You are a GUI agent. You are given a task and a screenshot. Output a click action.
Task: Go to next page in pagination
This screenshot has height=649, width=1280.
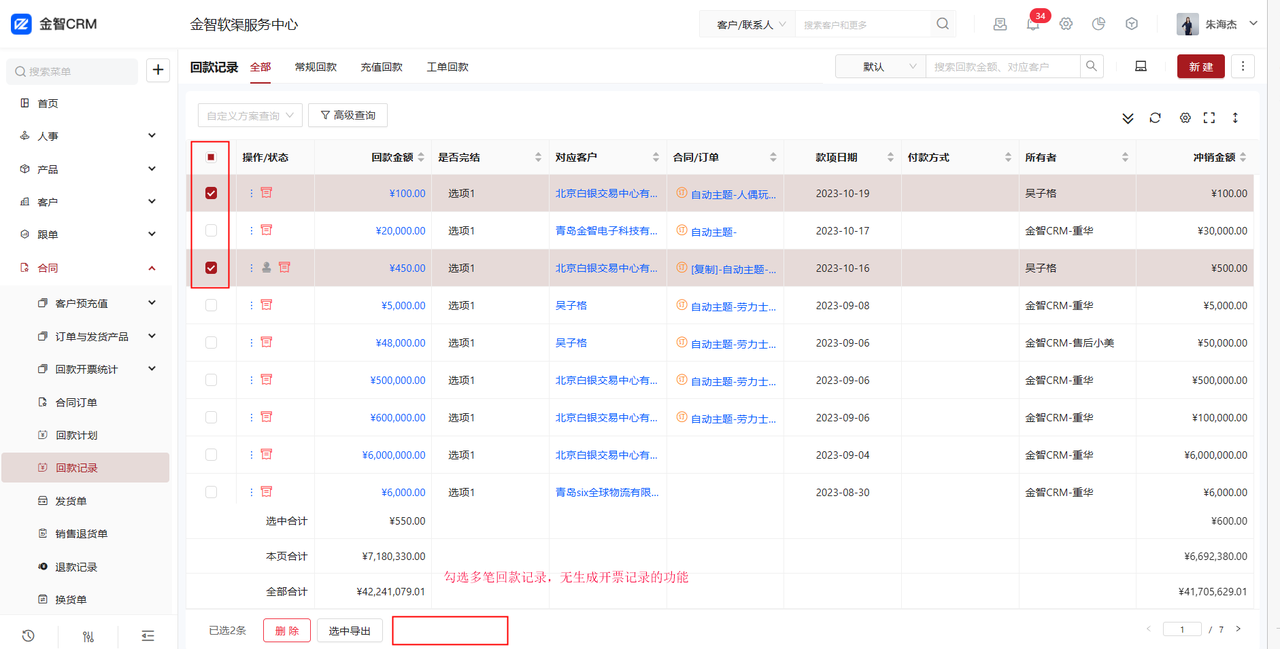pyautogui.click(x=1238, y=629)
